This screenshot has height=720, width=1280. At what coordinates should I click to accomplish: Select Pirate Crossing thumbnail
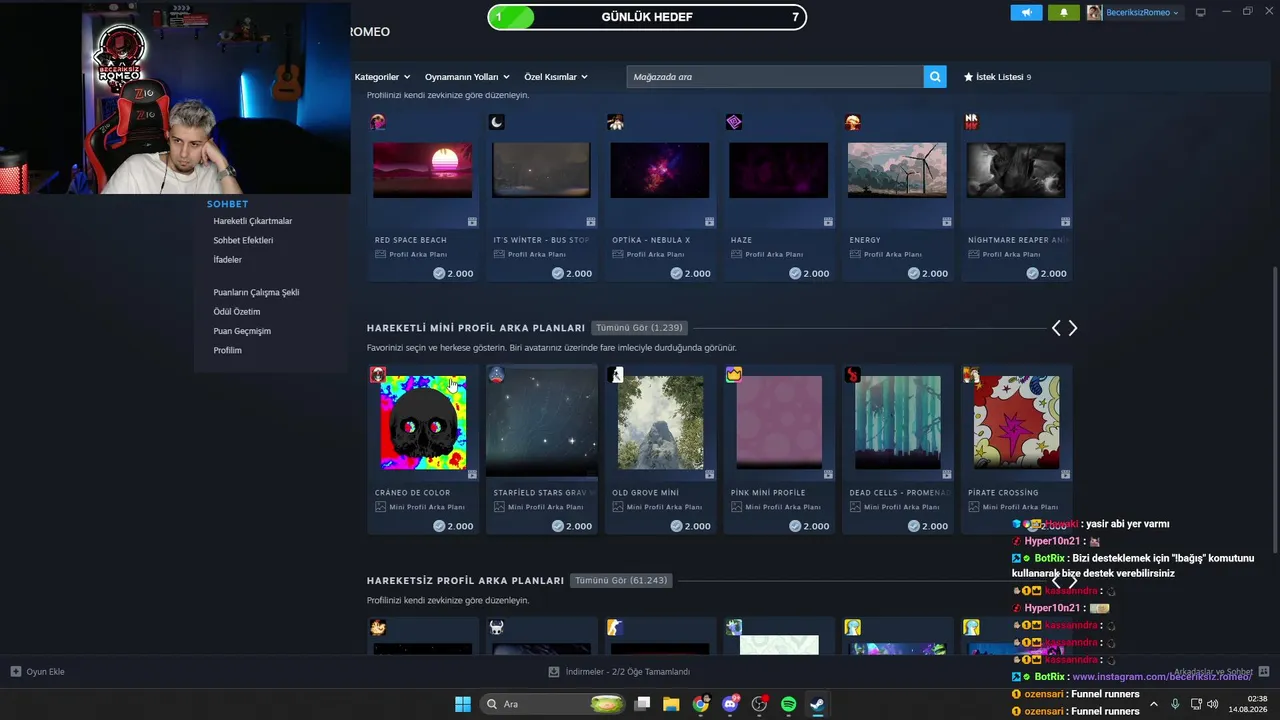click(1016, 422)
